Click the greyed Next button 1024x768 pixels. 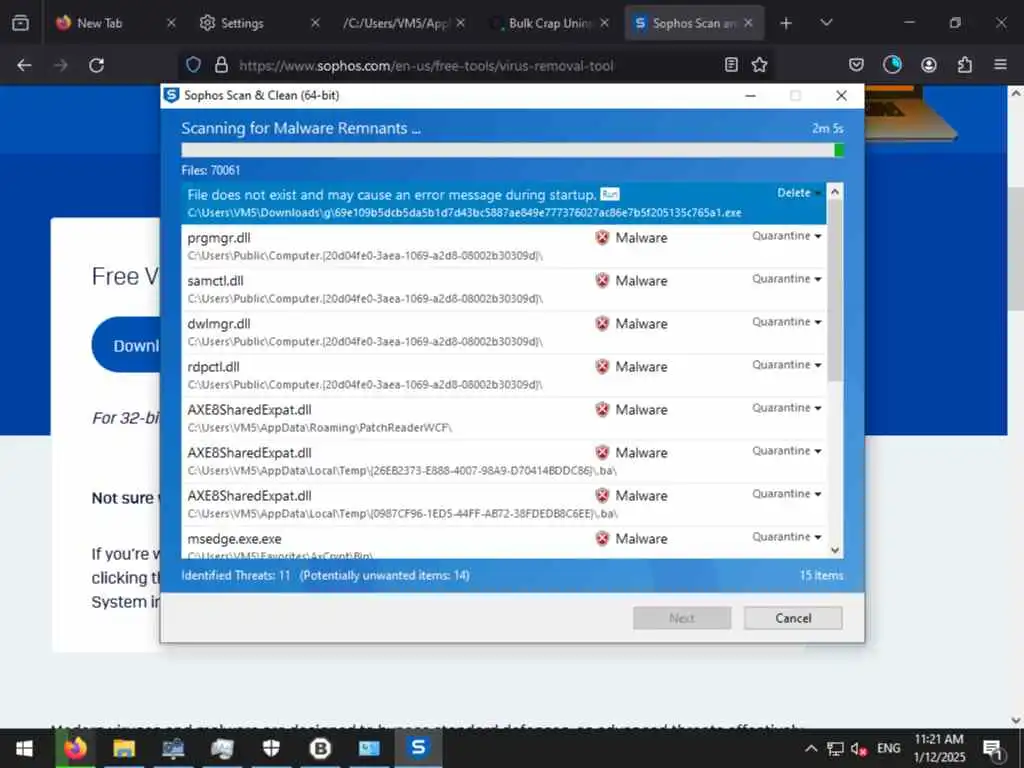[682, 618]
